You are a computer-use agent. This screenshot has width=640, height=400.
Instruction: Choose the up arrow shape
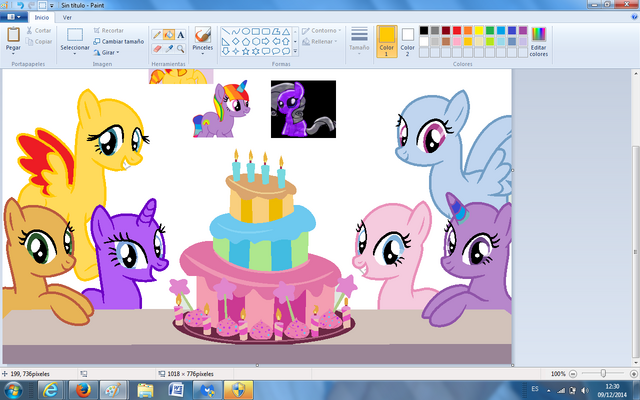coord(286,41)
